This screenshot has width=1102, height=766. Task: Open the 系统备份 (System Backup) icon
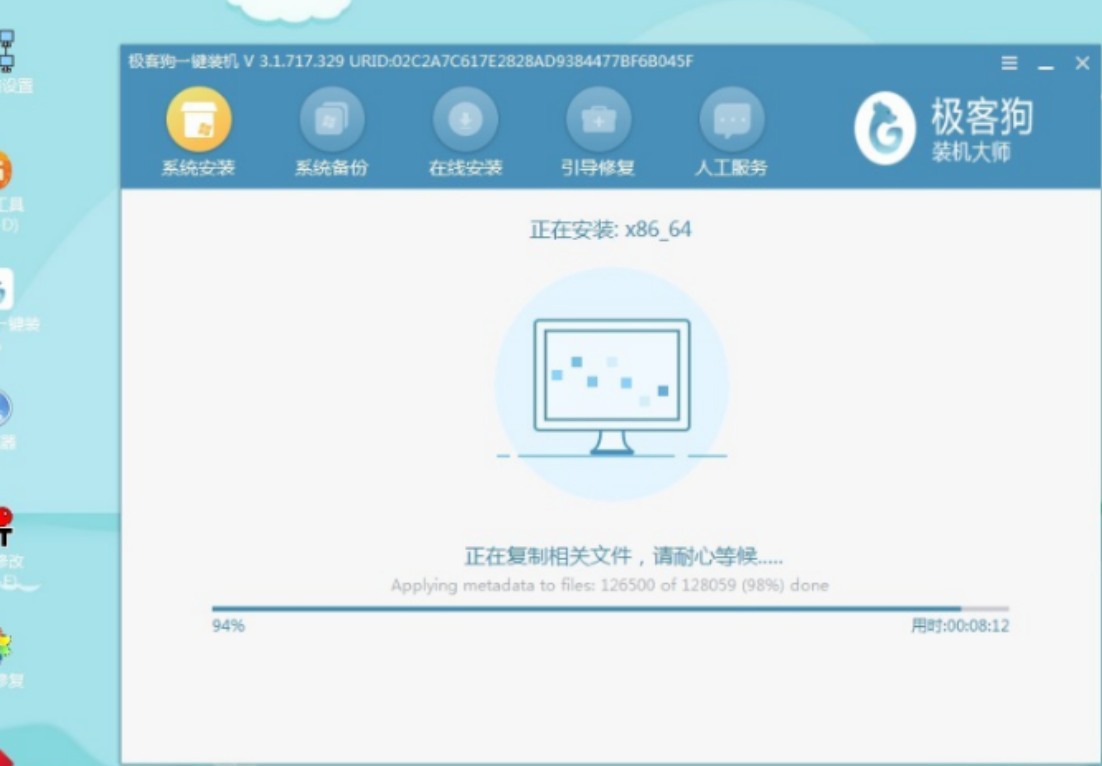331,120
